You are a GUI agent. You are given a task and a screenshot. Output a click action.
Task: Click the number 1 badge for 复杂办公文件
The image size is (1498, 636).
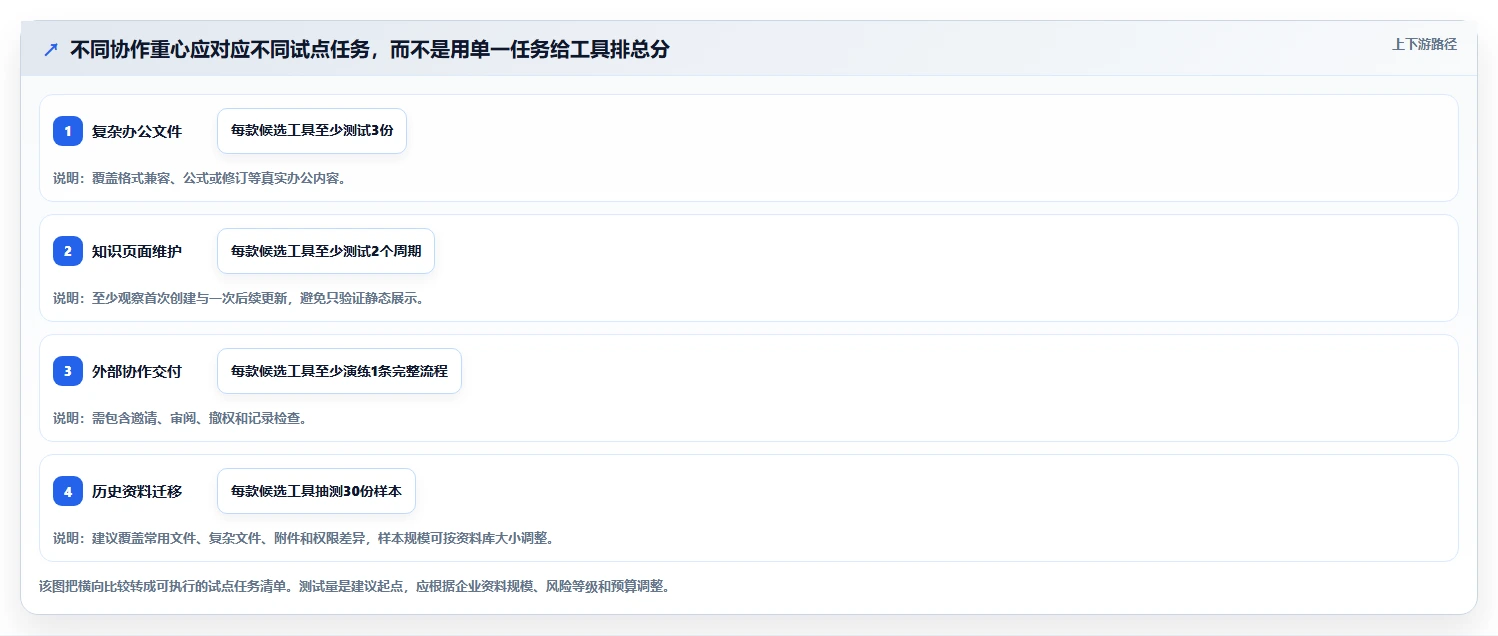pyautogui.click(x=68, y=131)
